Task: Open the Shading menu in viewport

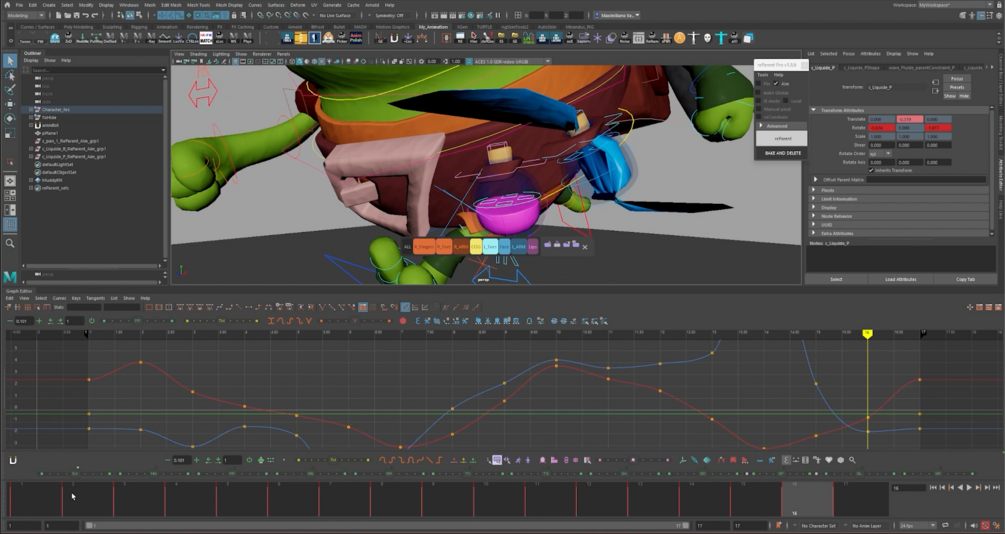Action: point(198,54)
